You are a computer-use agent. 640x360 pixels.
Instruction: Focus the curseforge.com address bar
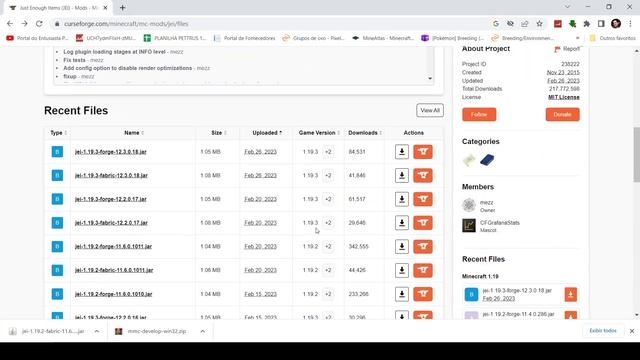pos(269,24)
